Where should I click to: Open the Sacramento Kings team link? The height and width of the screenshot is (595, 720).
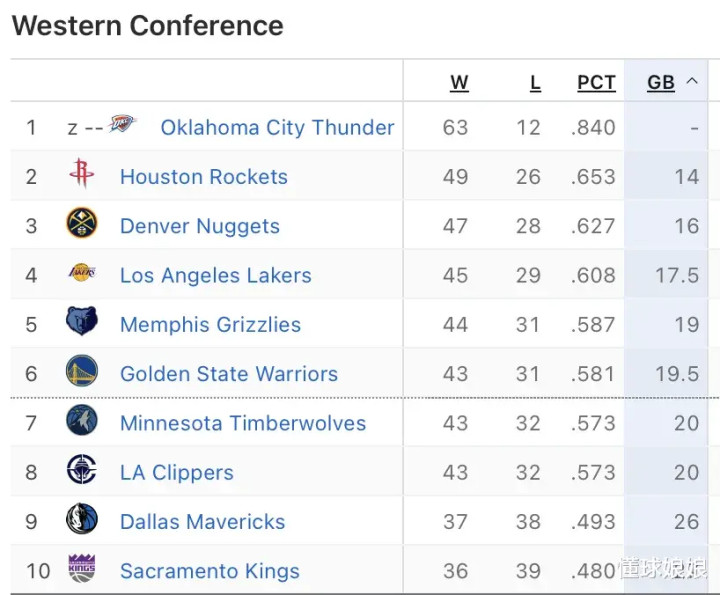[x=210, y=571]
